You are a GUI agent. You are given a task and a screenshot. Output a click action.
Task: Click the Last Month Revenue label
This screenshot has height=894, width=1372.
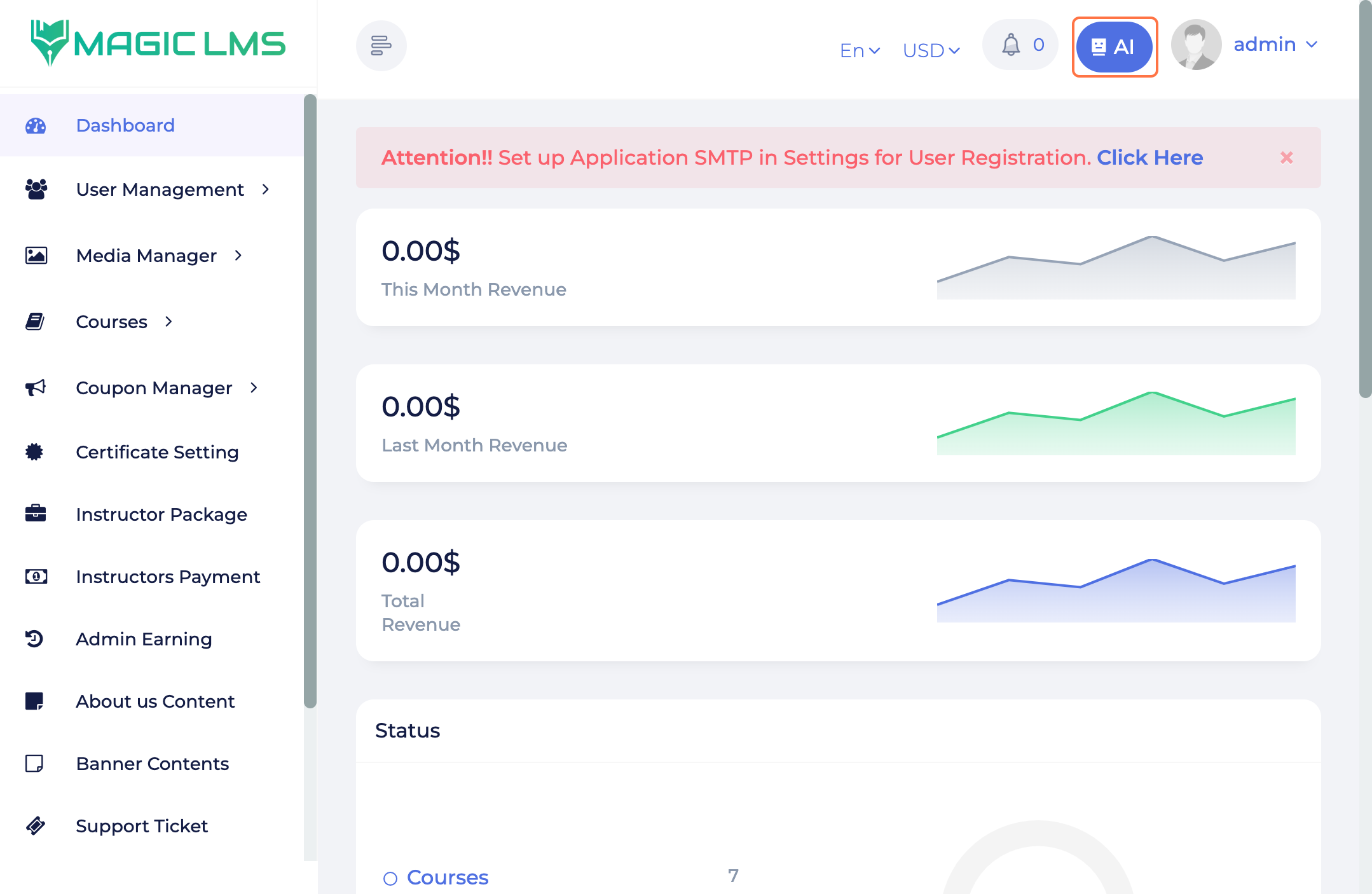474,445
